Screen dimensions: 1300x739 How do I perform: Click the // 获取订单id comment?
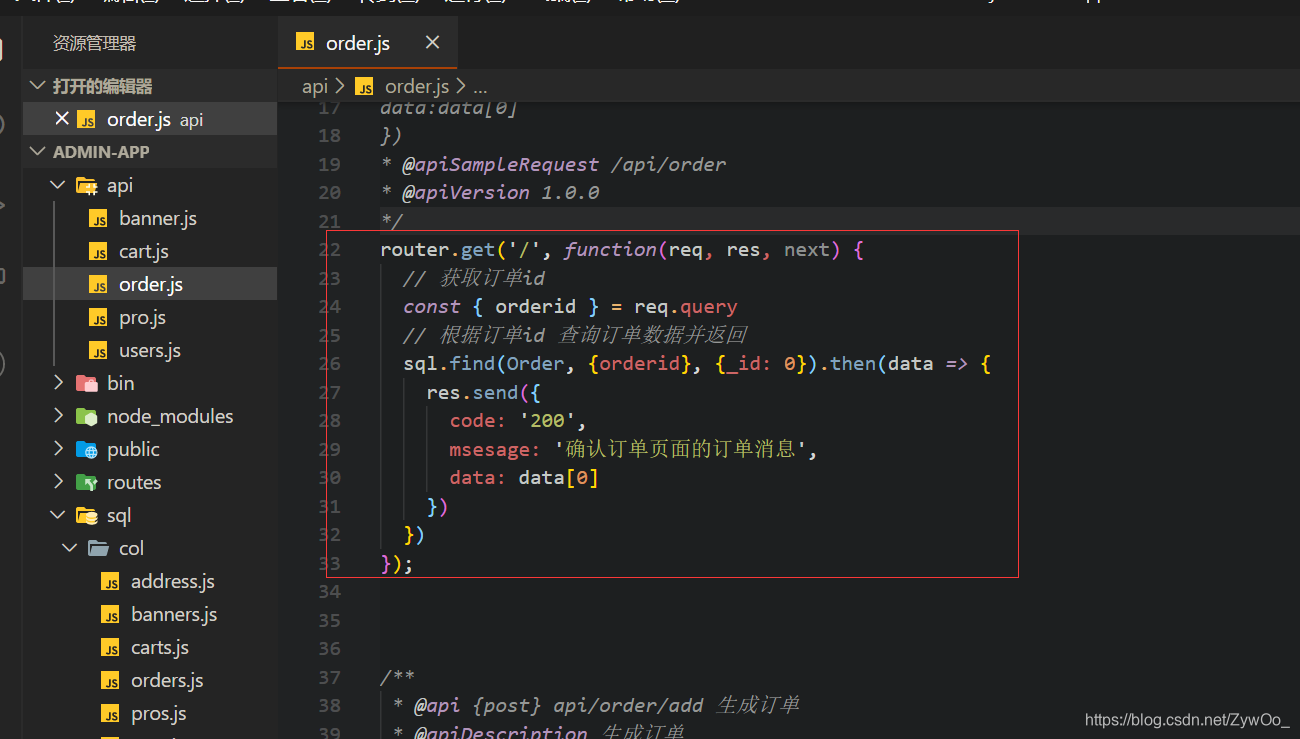point(474,278)
